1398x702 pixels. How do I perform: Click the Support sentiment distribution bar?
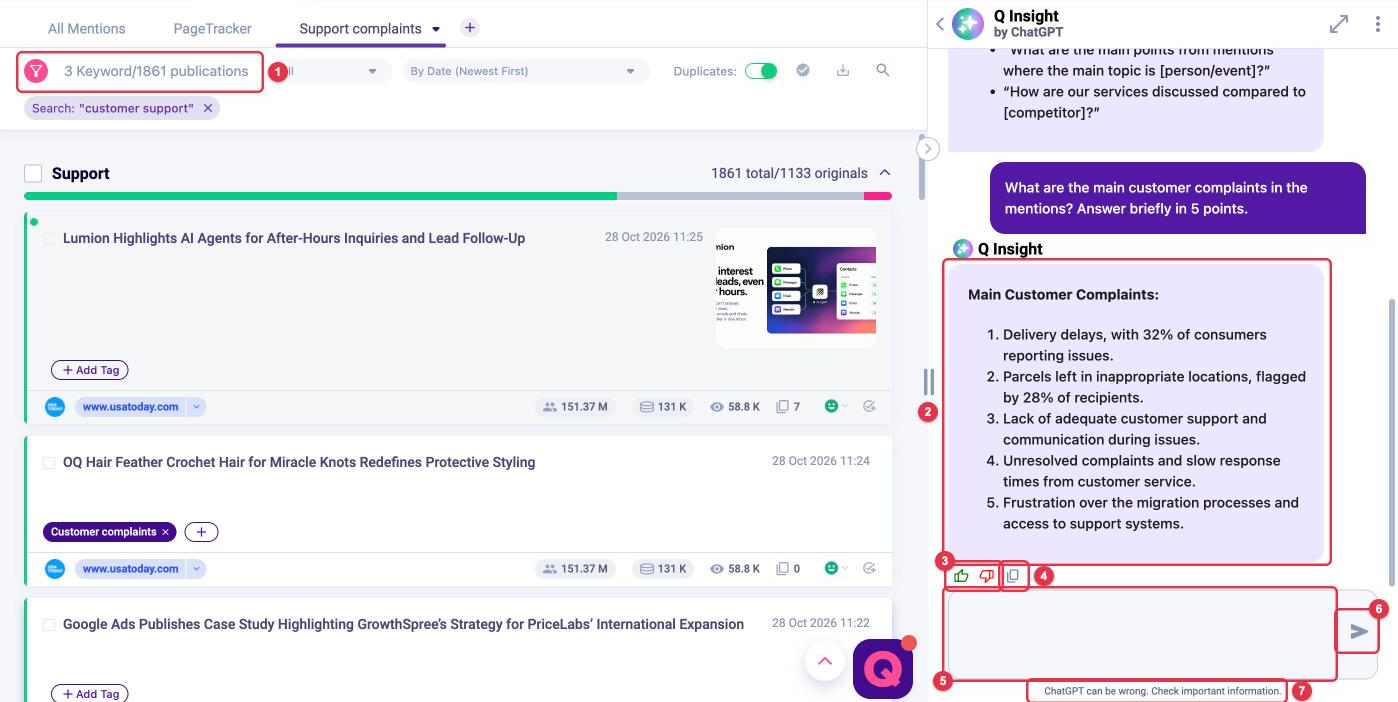pyautogui.click(x=458, y=196)
